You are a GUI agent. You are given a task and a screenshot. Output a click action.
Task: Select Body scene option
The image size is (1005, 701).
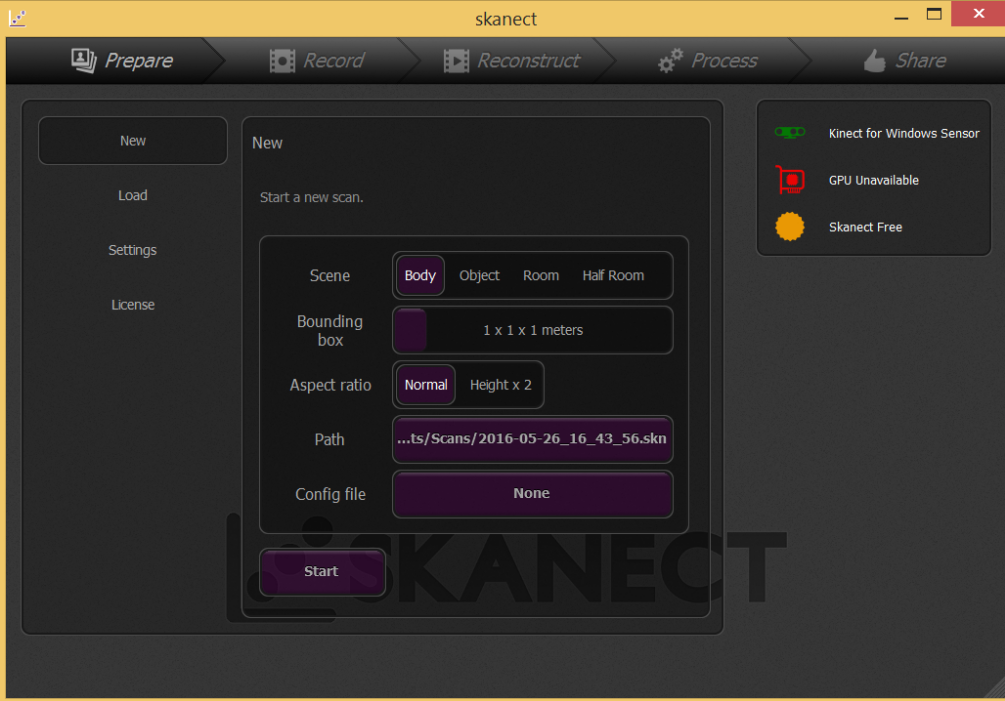[420, 276]
